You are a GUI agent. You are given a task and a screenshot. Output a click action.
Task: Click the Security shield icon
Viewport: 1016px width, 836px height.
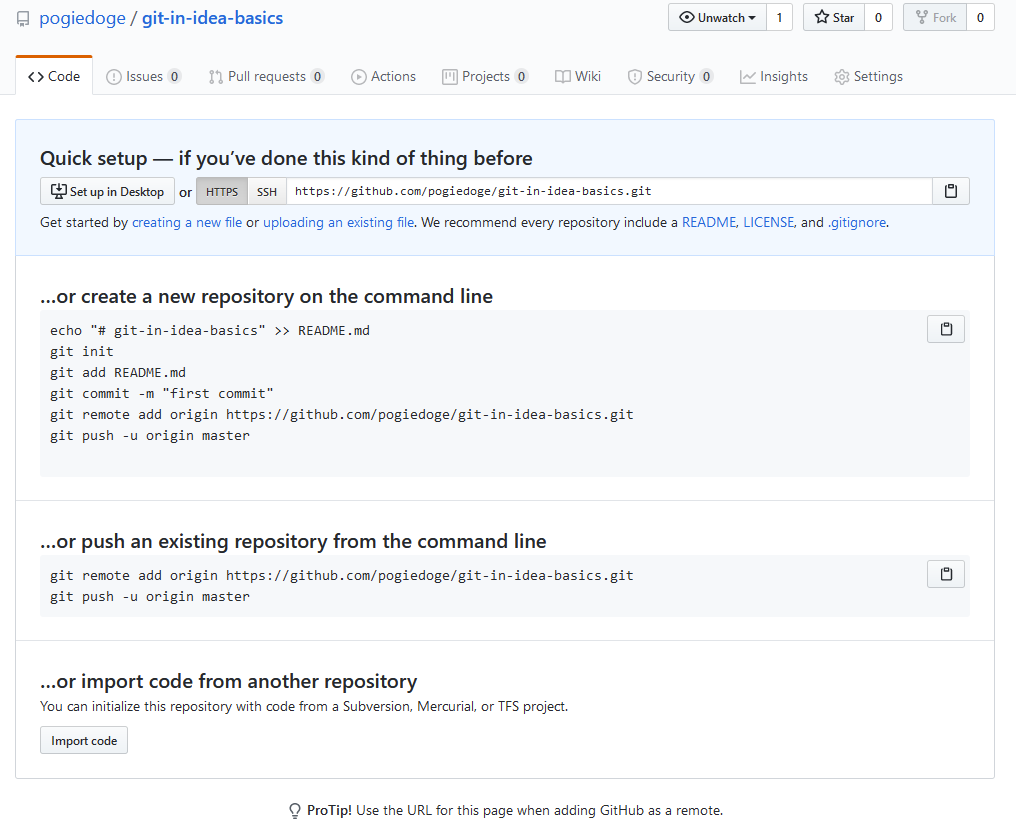pyautogui.click(x=634, y=77)
